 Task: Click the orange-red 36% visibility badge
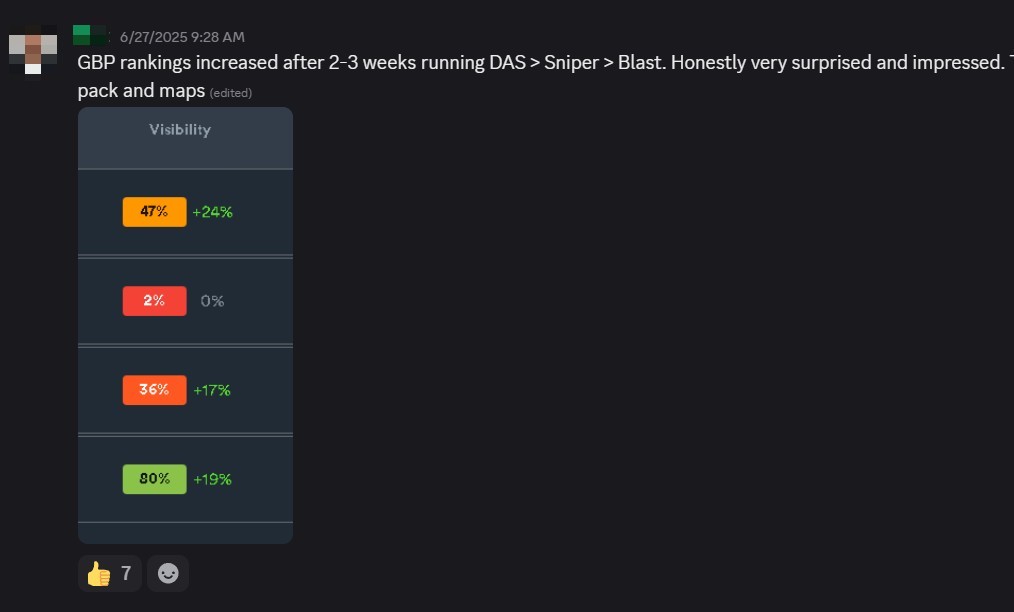[154, 390]
